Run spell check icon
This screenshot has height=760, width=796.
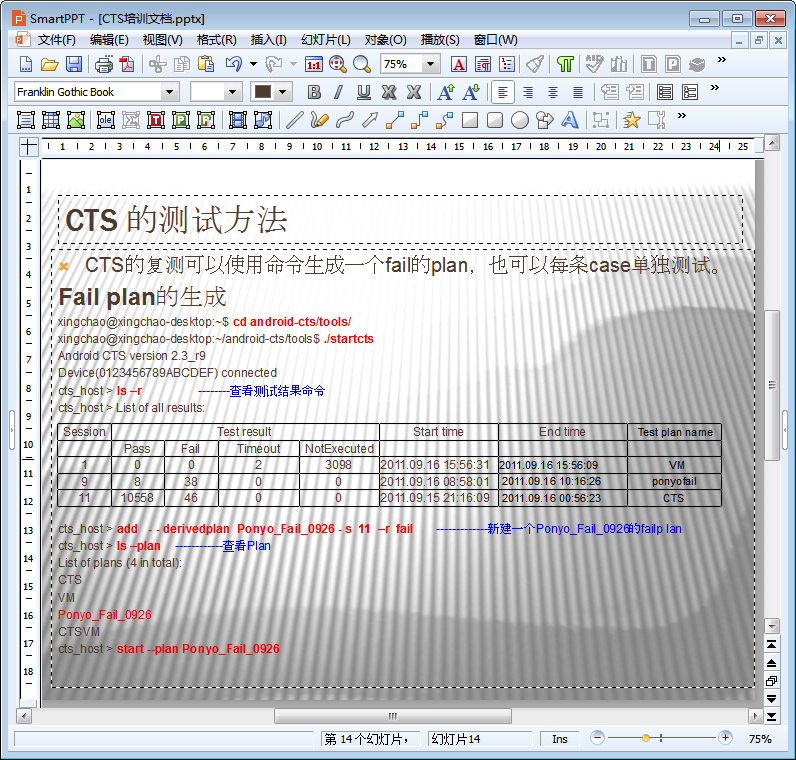594,64
